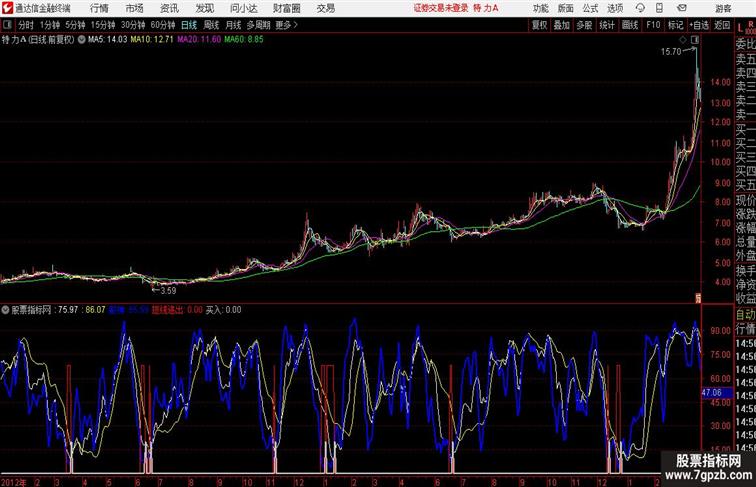Viewport: 756px width, 487px height.
Task: Expand the 股票指标网 indicator round arrow
Action: point(5,310)
